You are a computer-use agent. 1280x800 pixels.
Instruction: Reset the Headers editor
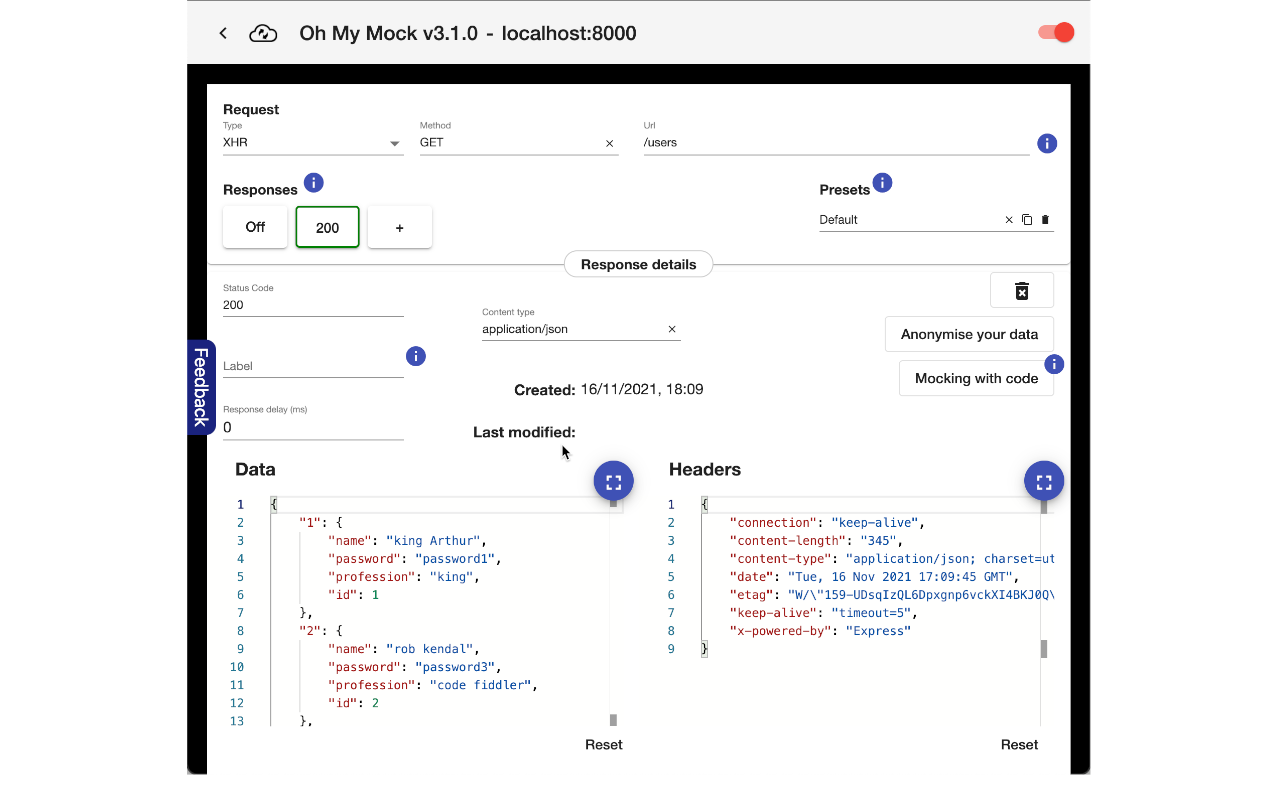coord(1019,744)
